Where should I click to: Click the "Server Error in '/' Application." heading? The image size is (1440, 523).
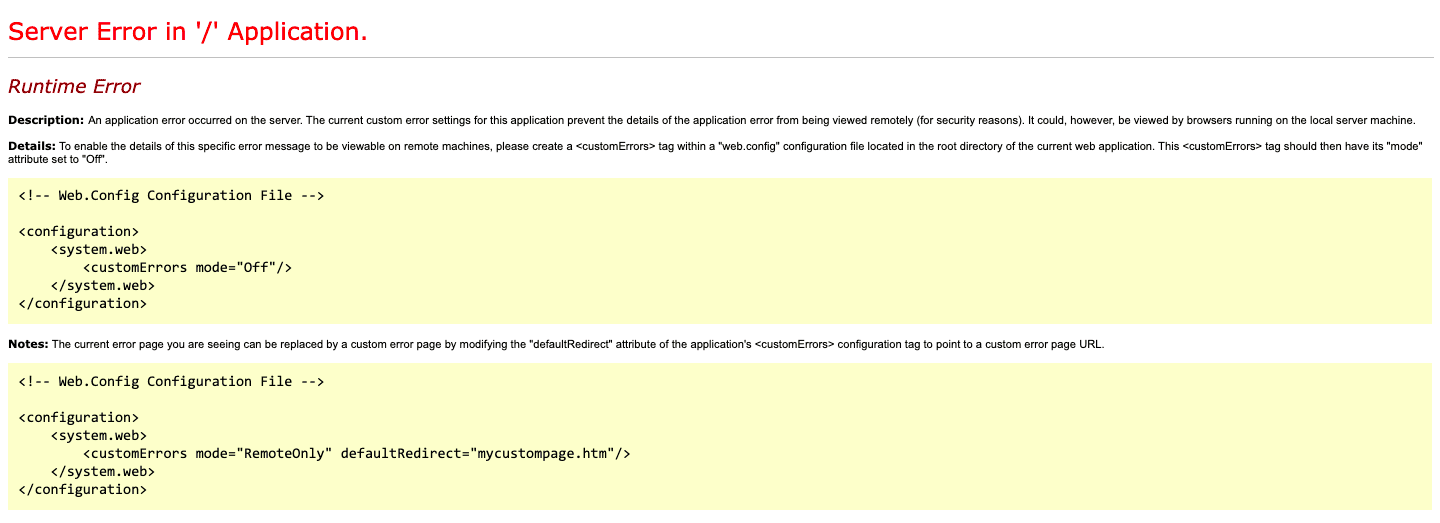point(188,31)
